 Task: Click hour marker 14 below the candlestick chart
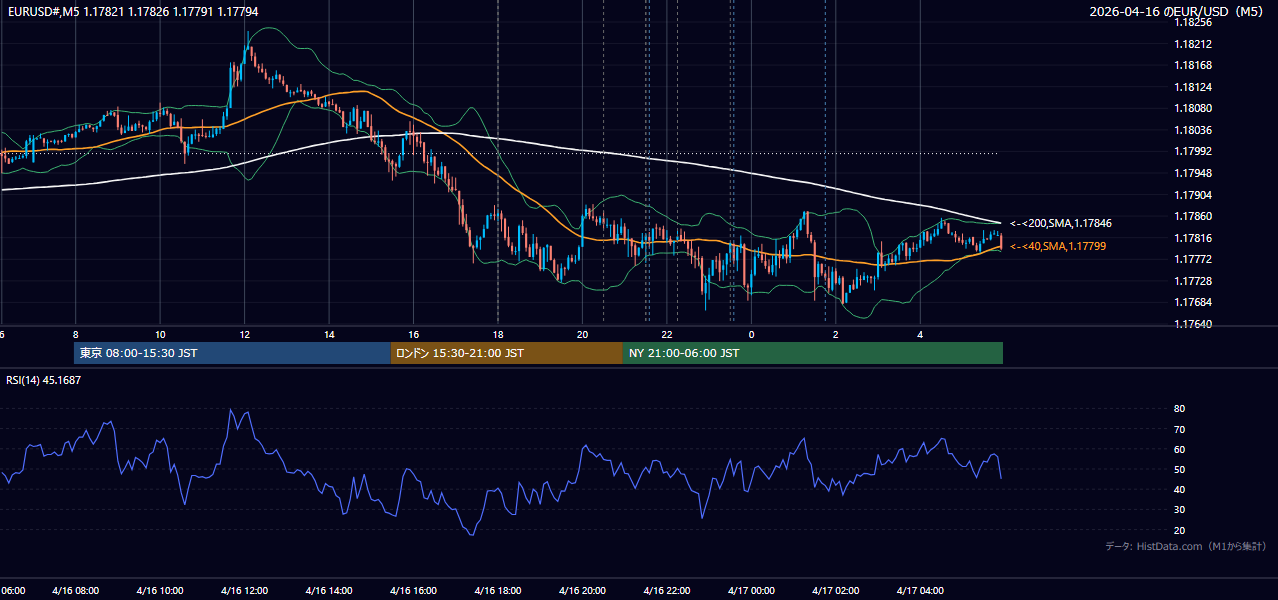click(x=329, y=334)
